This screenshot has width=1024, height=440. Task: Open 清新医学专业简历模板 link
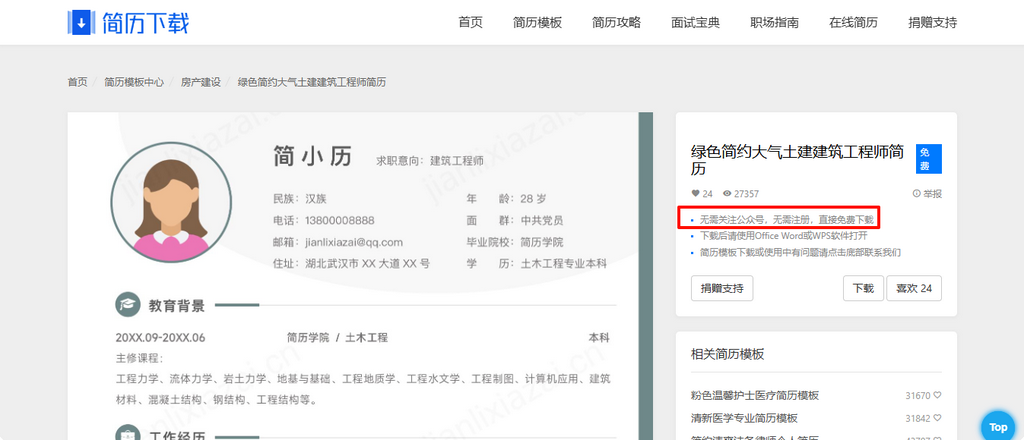[744, 418]
